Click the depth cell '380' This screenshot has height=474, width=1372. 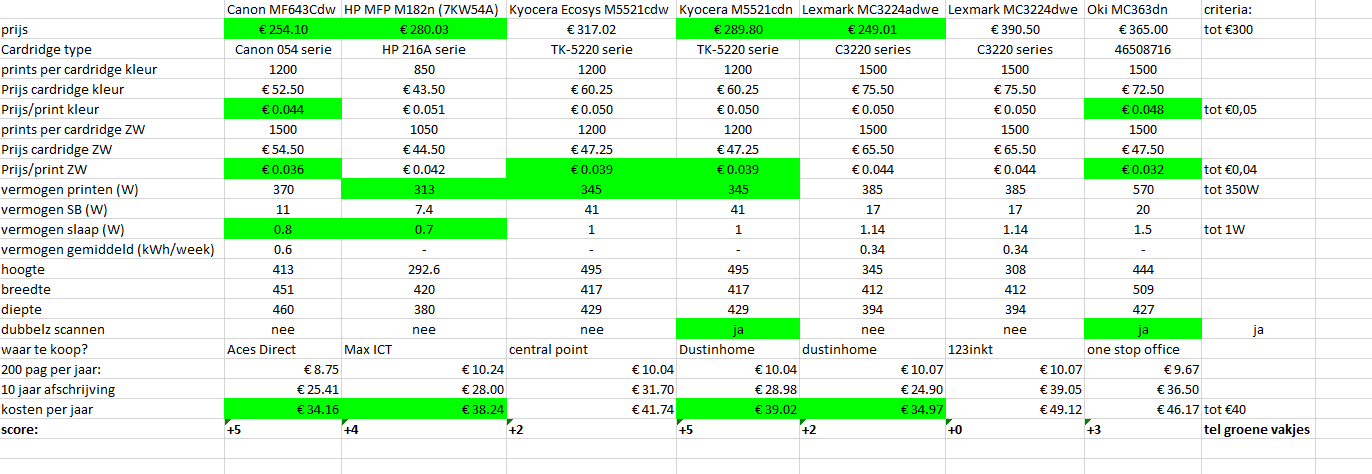424,310
